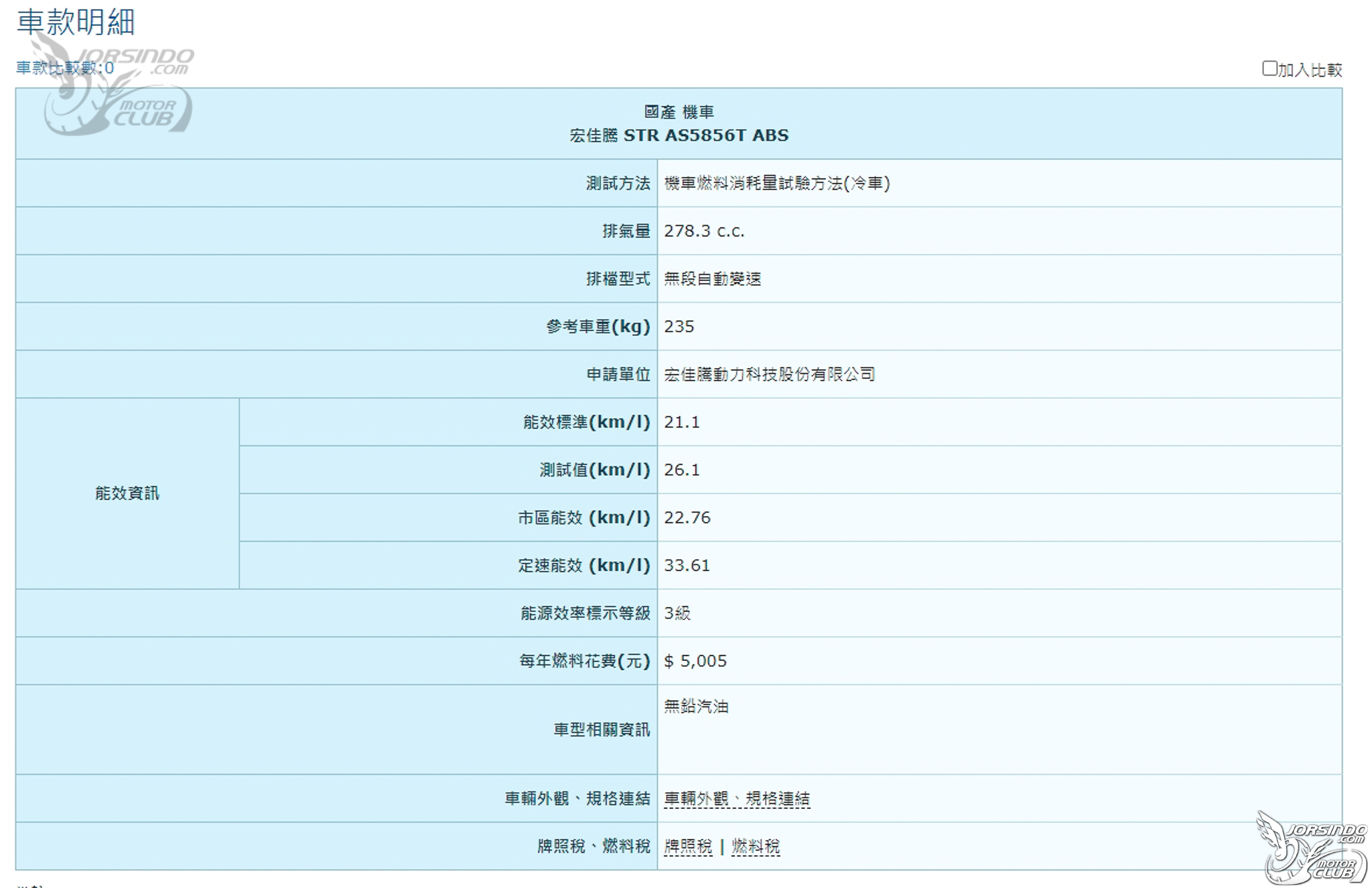Click the 測試值(km/l) label
1372x888 pixels.
coord(595,470)
